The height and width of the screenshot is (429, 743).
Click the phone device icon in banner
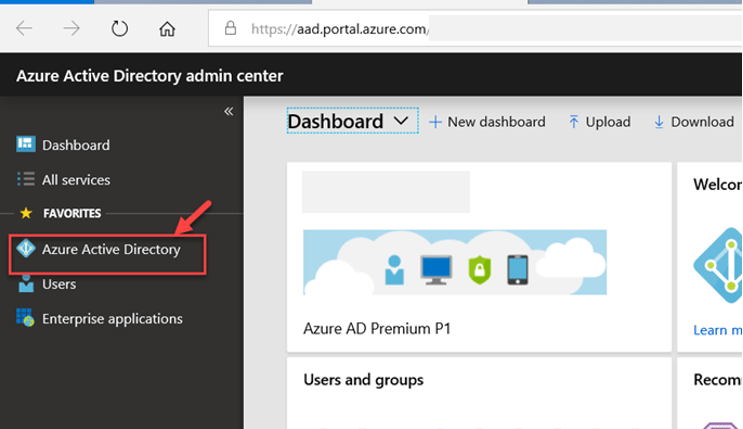517,270
